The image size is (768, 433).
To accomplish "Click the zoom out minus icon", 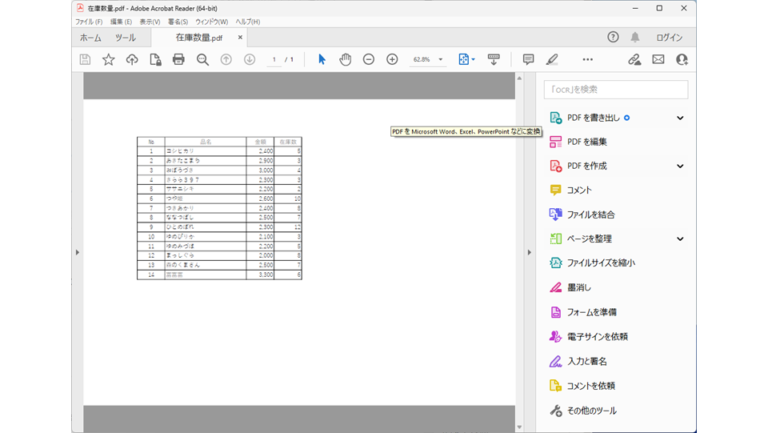I will 369,59.
